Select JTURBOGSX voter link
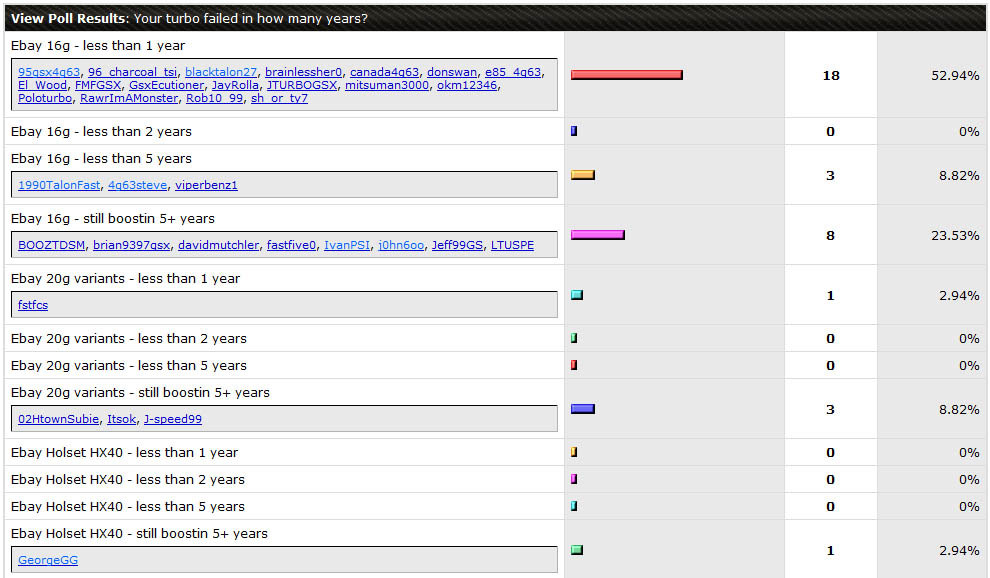Screen dimensions: 990x578 point(302,85)
